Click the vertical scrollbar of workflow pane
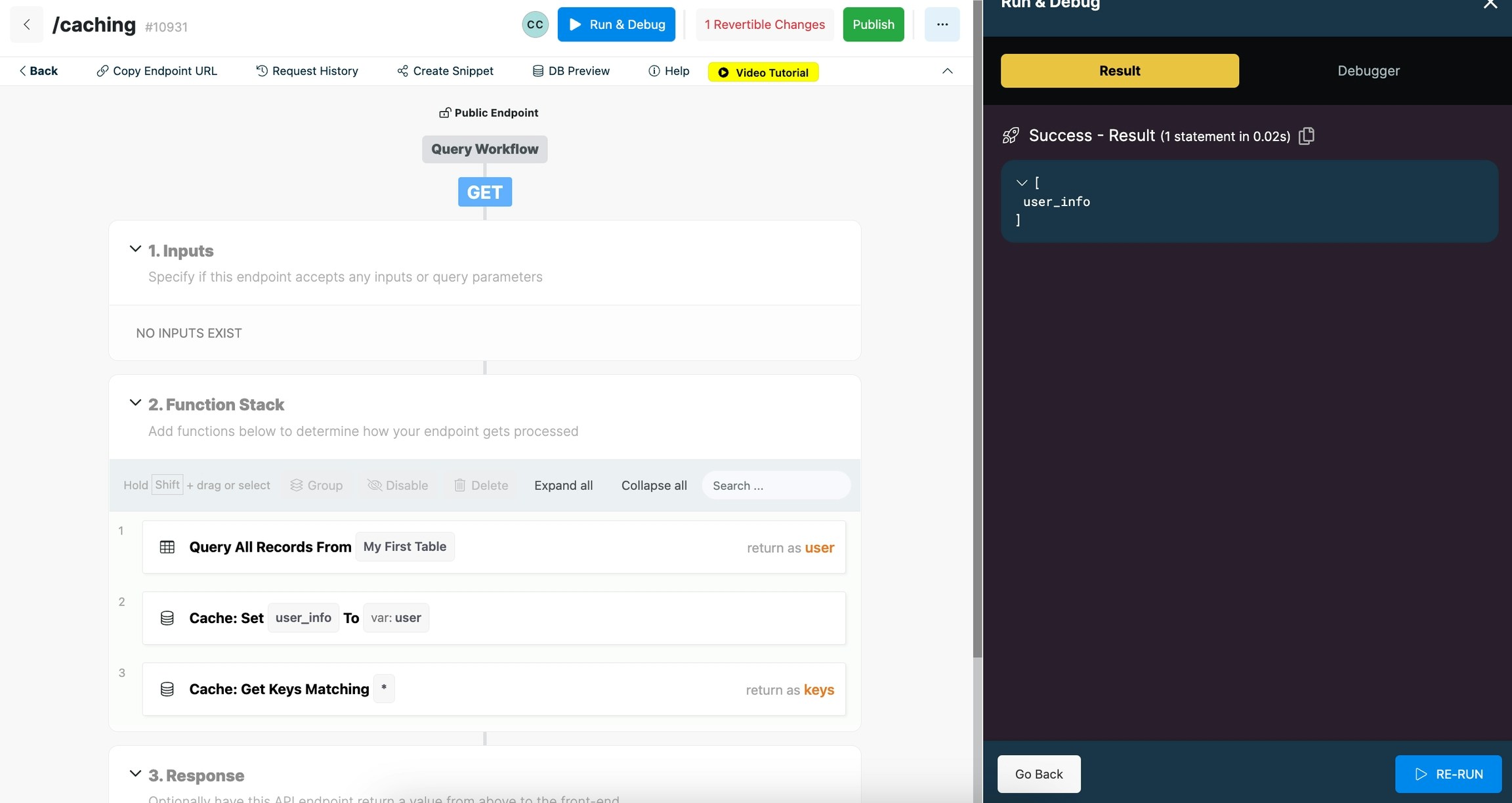Screen dimensions: 1512x803 click(x=977, y=328)
